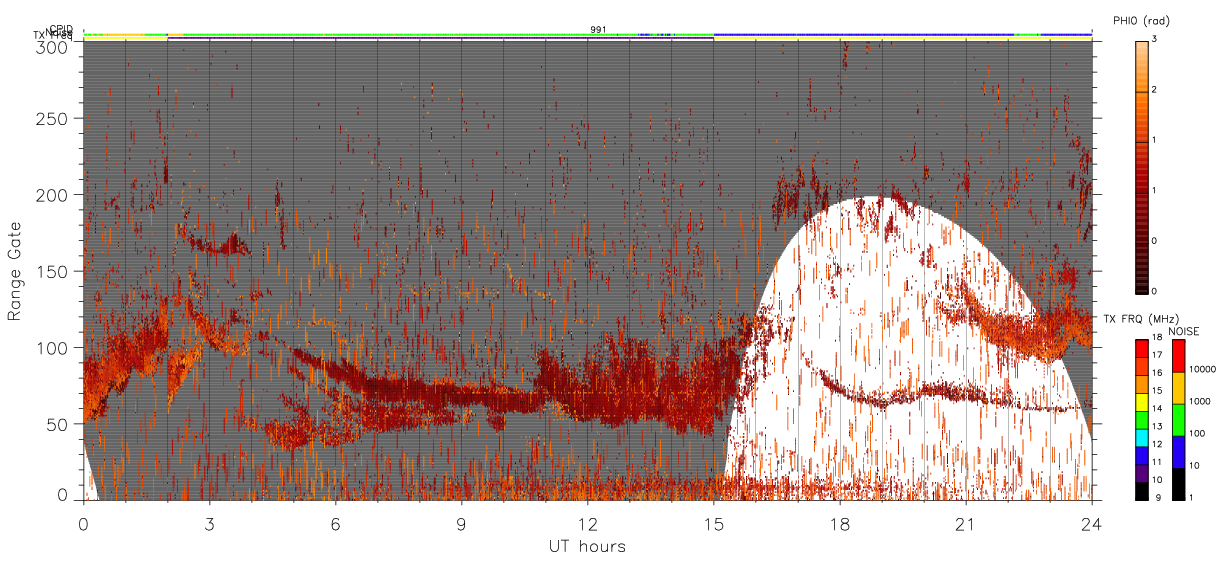
Task: Click the yellow 14–15 MHz TX FRQ swatch
Action: 1141,403
